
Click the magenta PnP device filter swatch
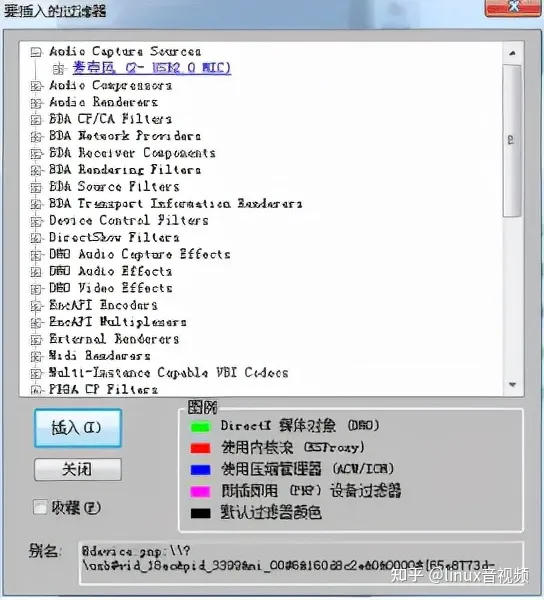[x=200, y=491]
